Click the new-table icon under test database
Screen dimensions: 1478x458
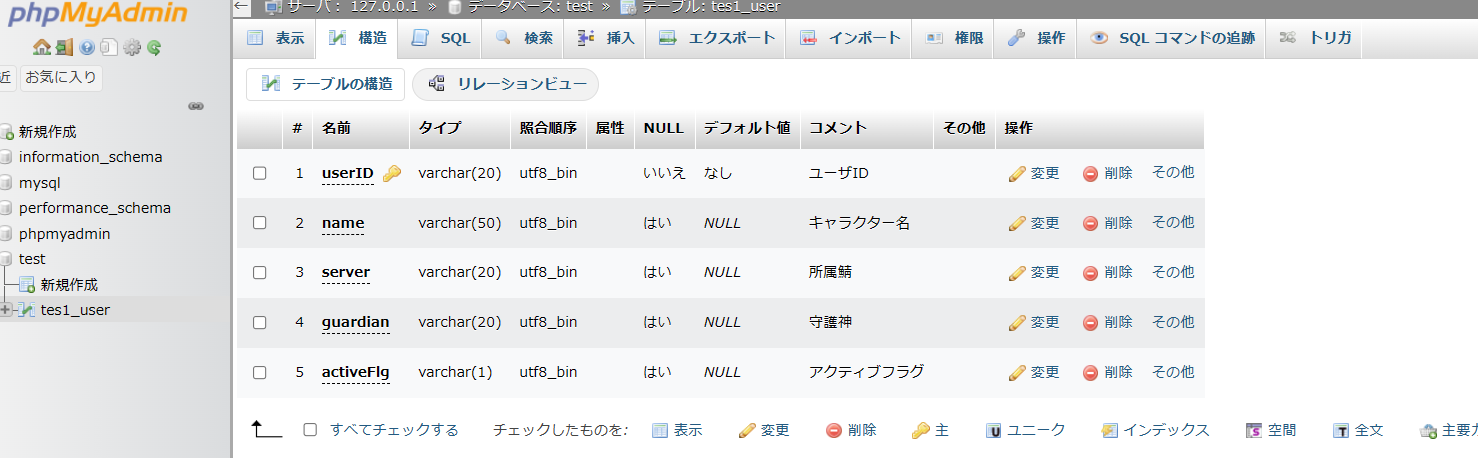(x=27, y=285)
